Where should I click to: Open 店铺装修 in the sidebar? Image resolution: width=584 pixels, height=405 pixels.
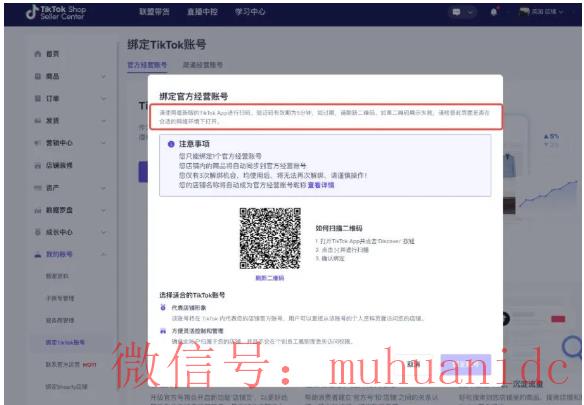click(x=59, y=165)
